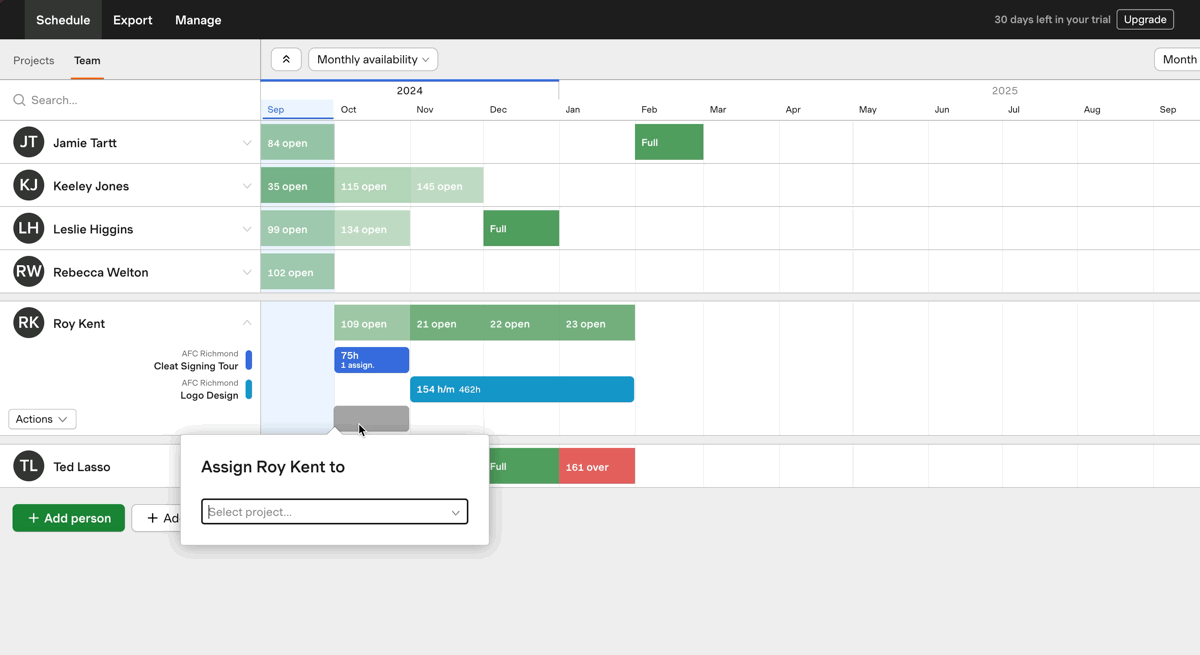This screenshot has width=1200, height=655.
Task: Collapse Roy Kent's row
Action: pyautogui.click(x=247, y=323)
